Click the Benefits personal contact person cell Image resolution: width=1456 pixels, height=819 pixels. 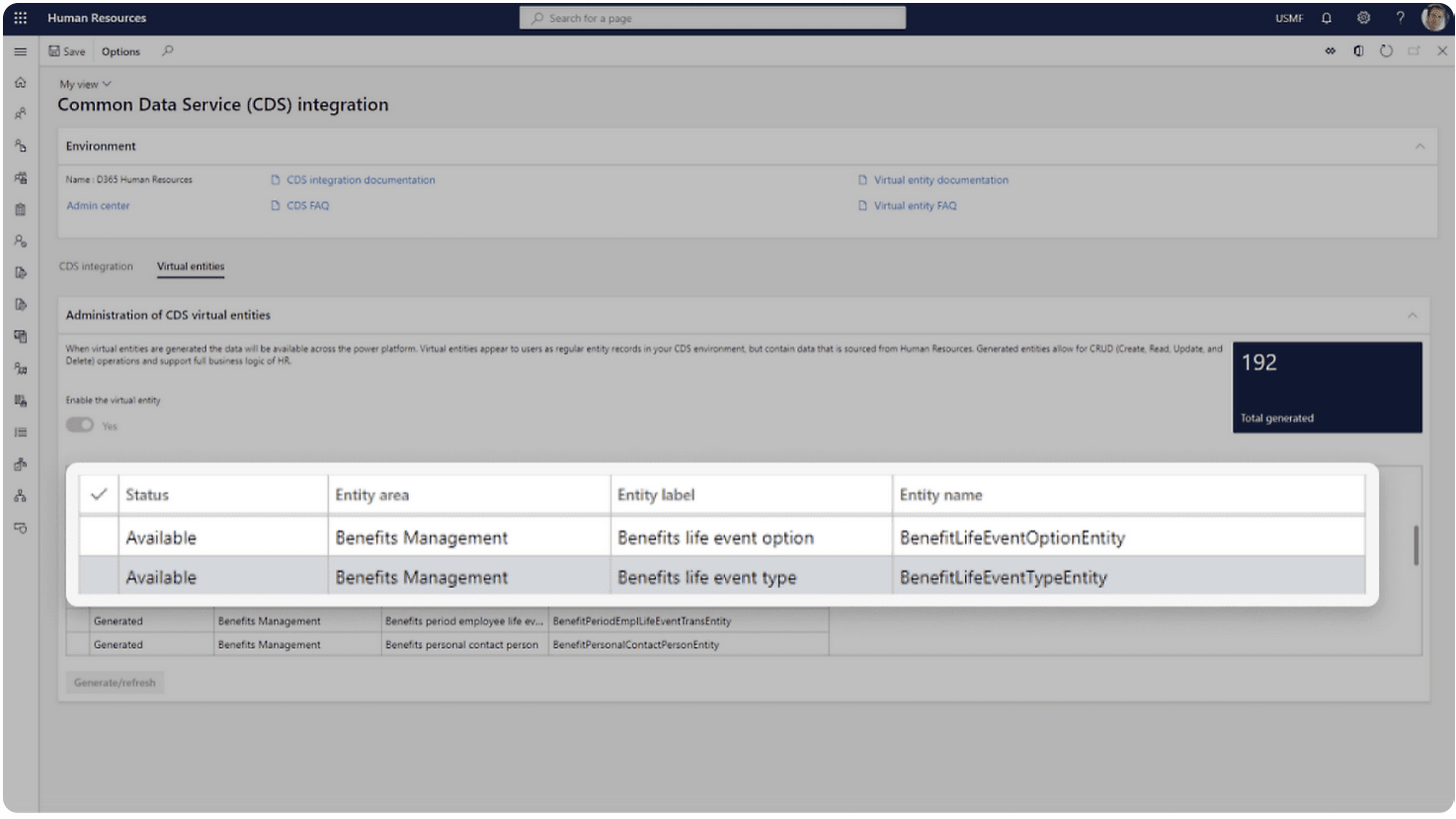[464, 645]
